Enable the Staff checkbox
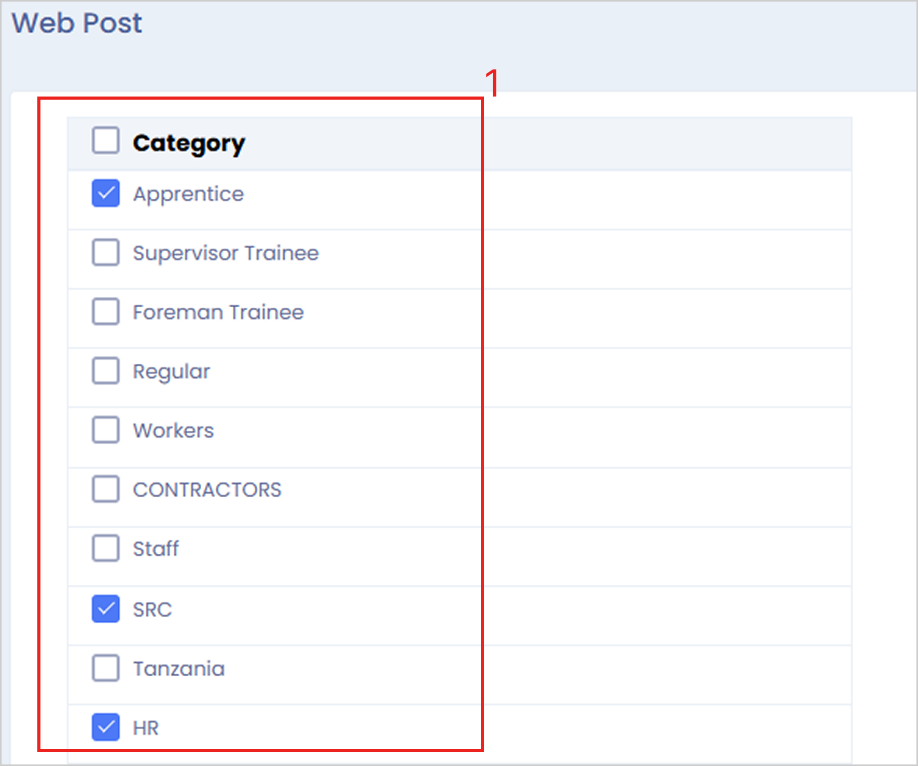Viewport: 918px width, 766px height. (x=106, y=549)
